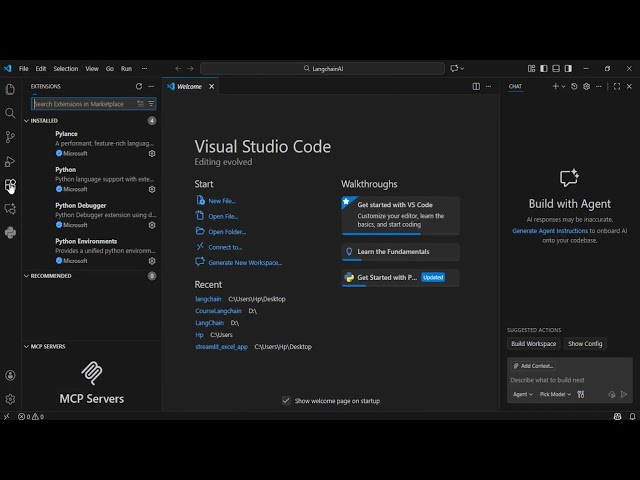
Task: Click the LangchainAI command center search
Action: [322, 69]
